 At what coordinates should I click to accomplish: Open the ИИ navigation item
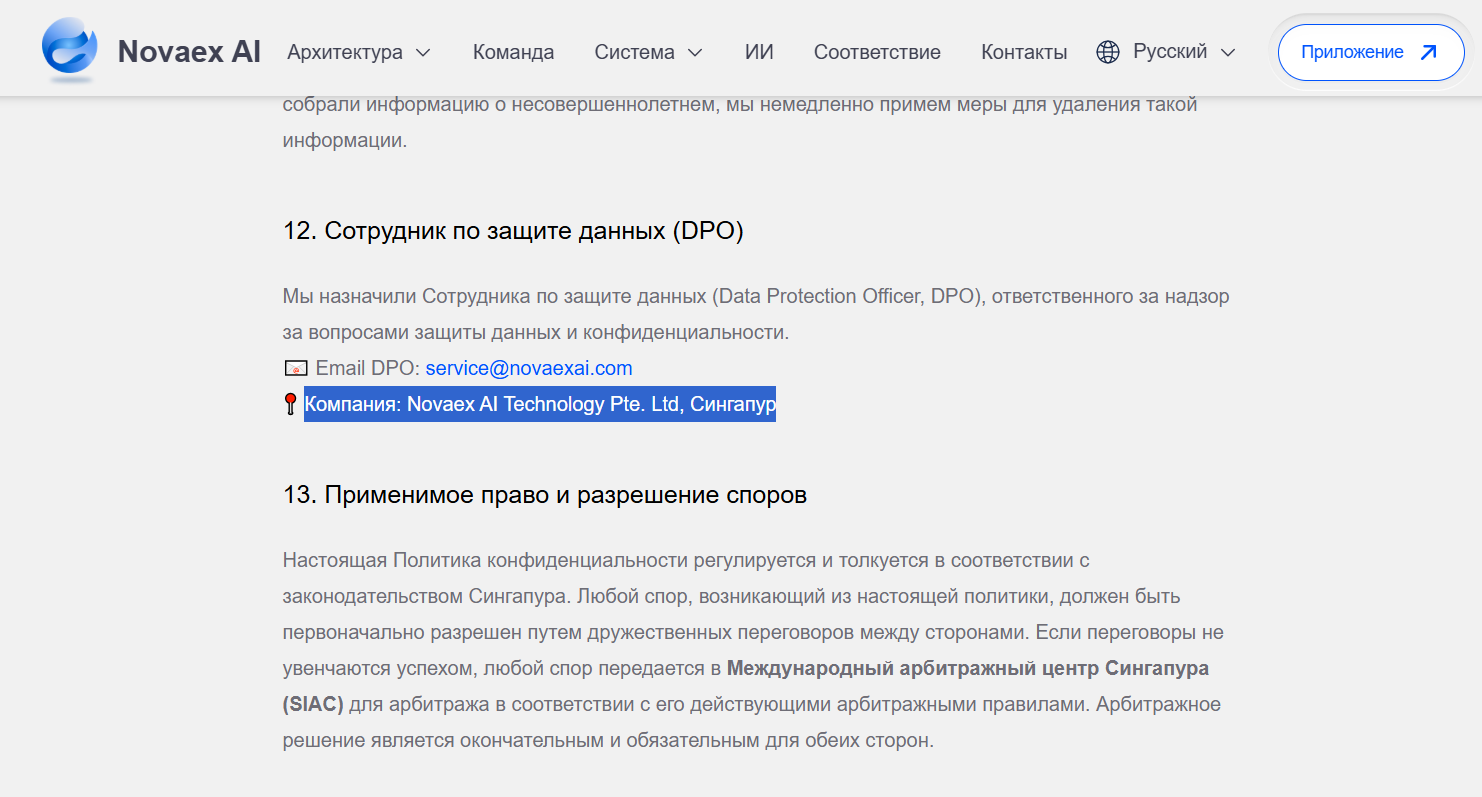coord(759,52)
